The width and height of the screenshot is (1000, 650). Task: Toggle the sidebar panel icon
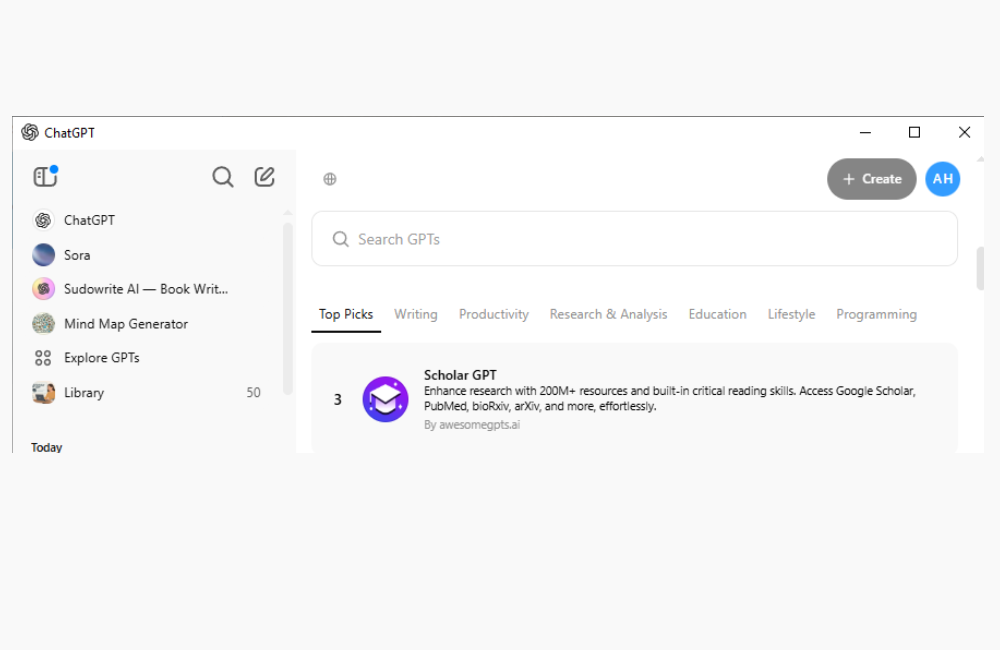pyautogui.click(x=45, y=176)
